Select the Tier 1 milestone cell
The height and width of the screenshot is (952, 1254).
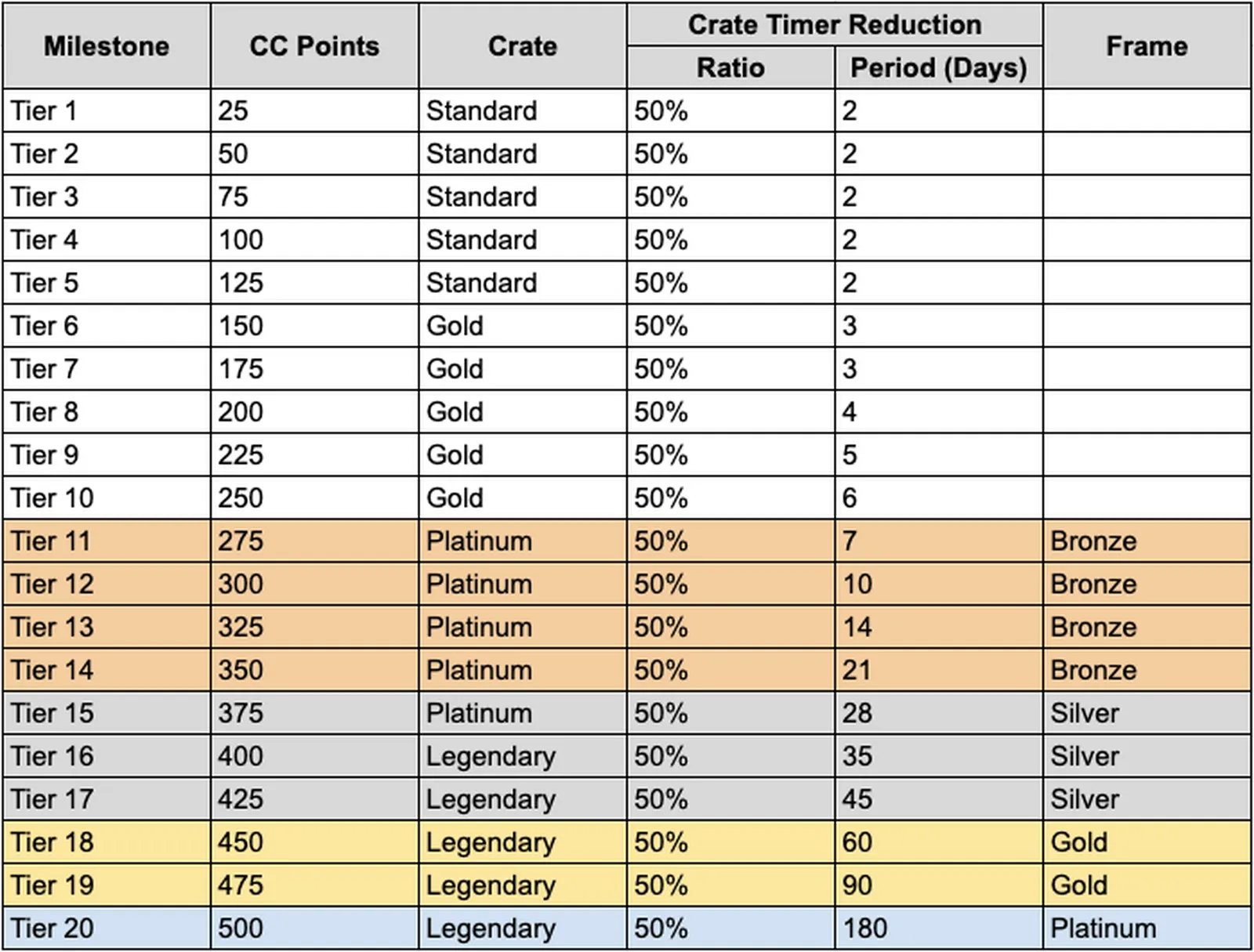(107, 110)
